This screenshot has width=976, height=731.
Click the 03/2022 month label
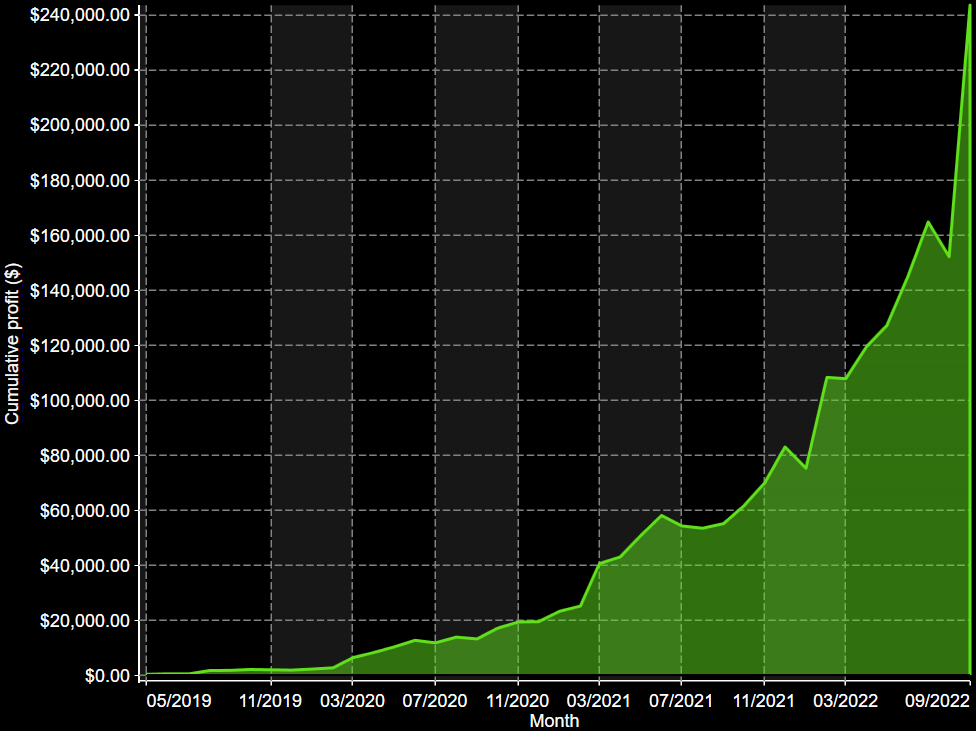click(x=845, y=701)
